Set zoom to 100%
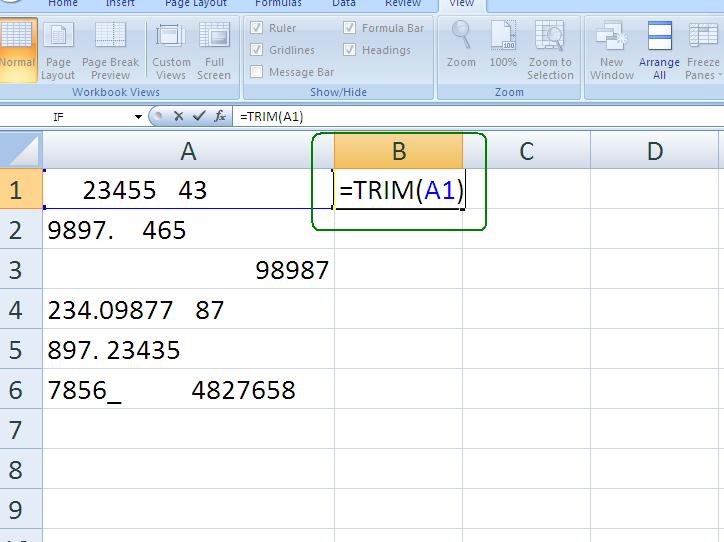The height and width of the screenshot is (542, 724). pyautogui.click(x=503, y=44)
